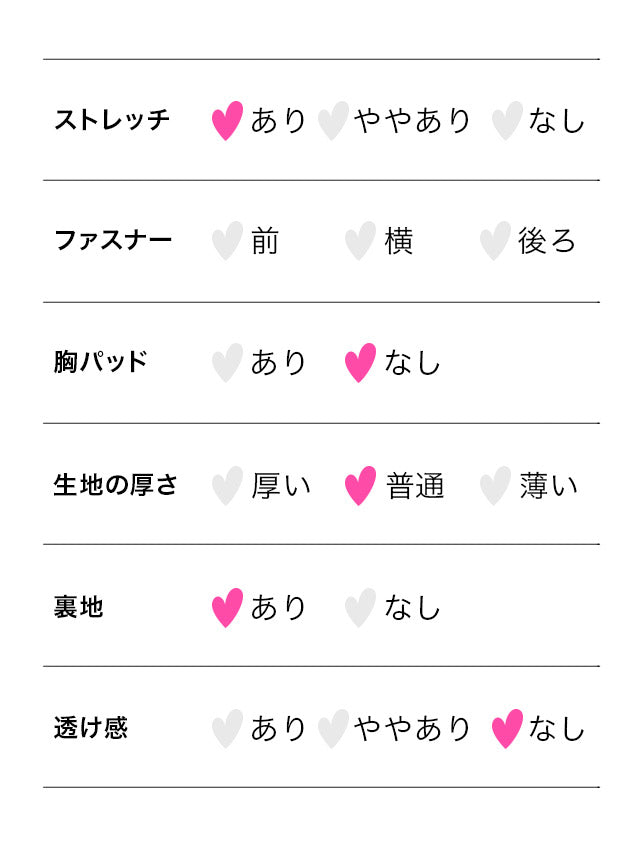Screen dimensions: 640x854
Task: Click the ストレッチ row label
Action: (x=112, y=121)
